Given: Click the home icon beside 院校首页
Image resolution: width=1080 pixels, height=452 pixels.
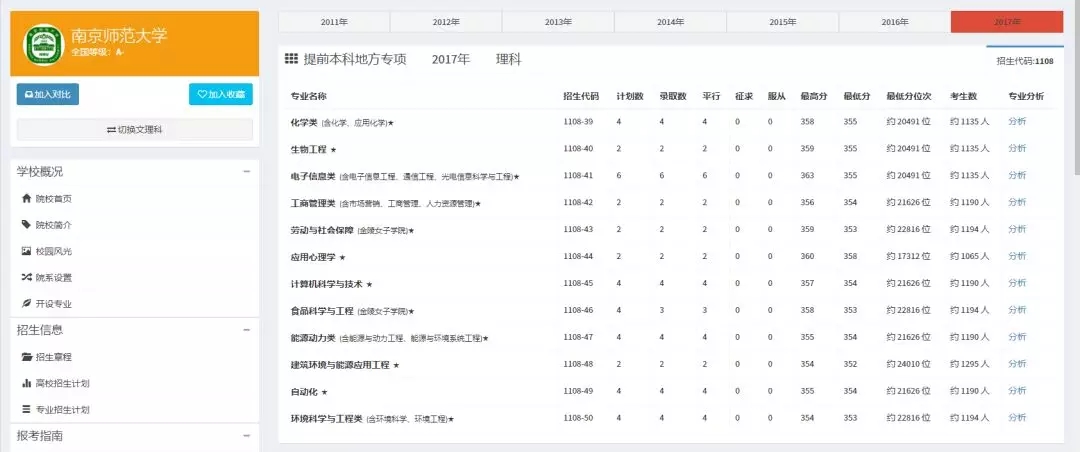Looking at the screenshot, I should pyautogui.click(x=27, y=198).
